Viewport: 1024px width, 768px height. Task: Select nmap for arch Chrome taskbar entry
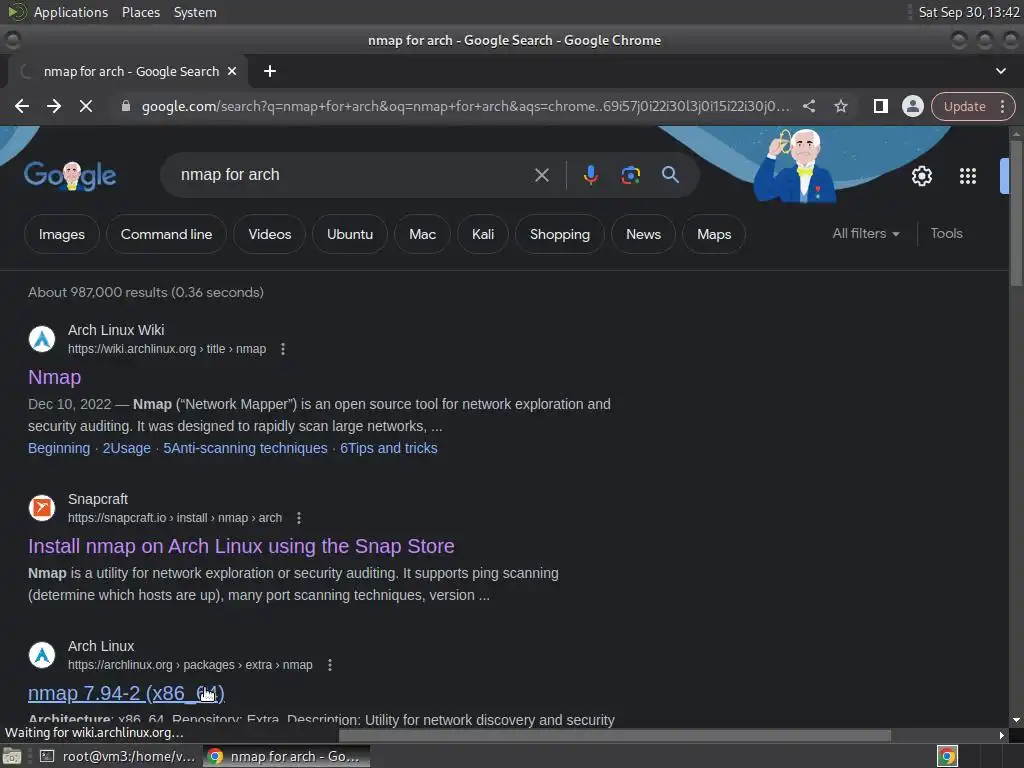(286, 756)
